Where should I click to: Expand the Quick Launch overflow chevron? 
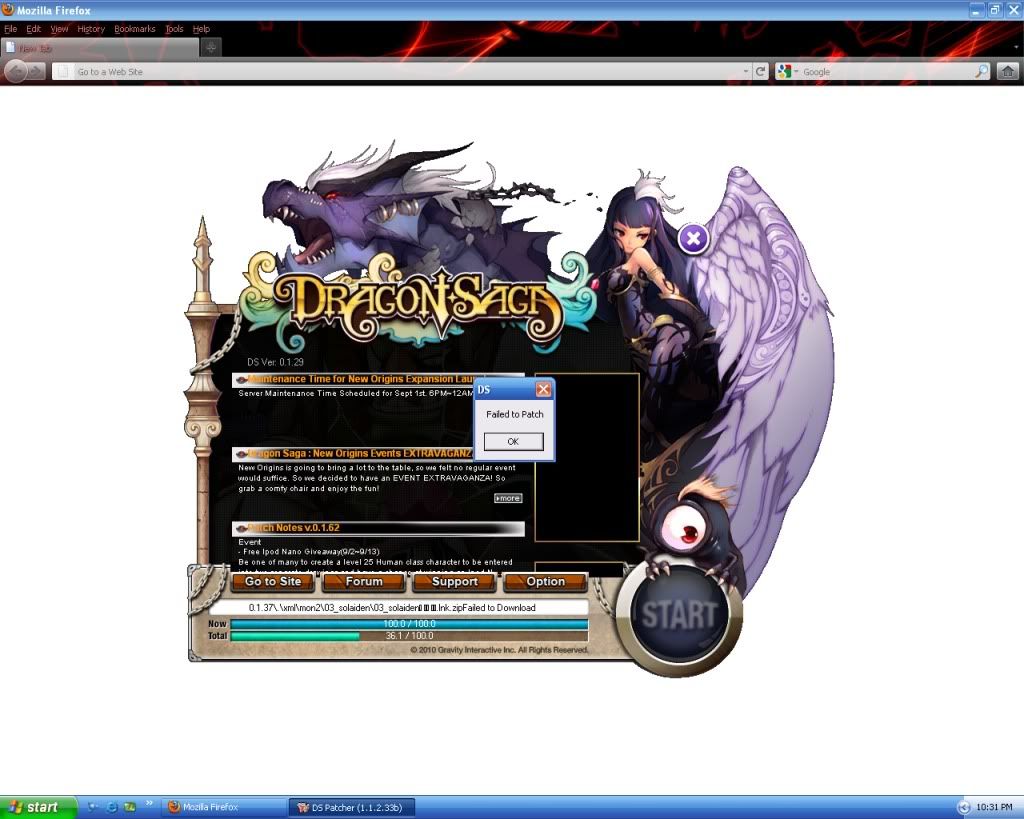150,804
